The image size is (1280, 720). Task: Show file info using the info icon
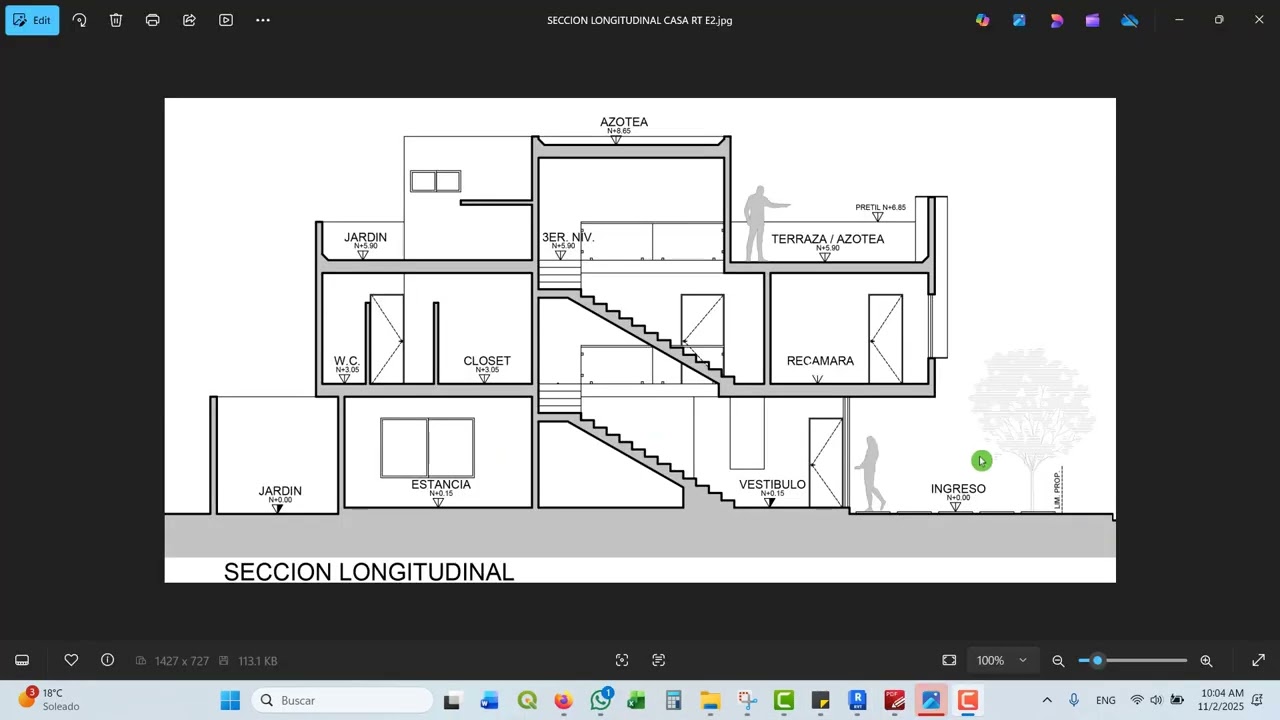tap(108, 660)
